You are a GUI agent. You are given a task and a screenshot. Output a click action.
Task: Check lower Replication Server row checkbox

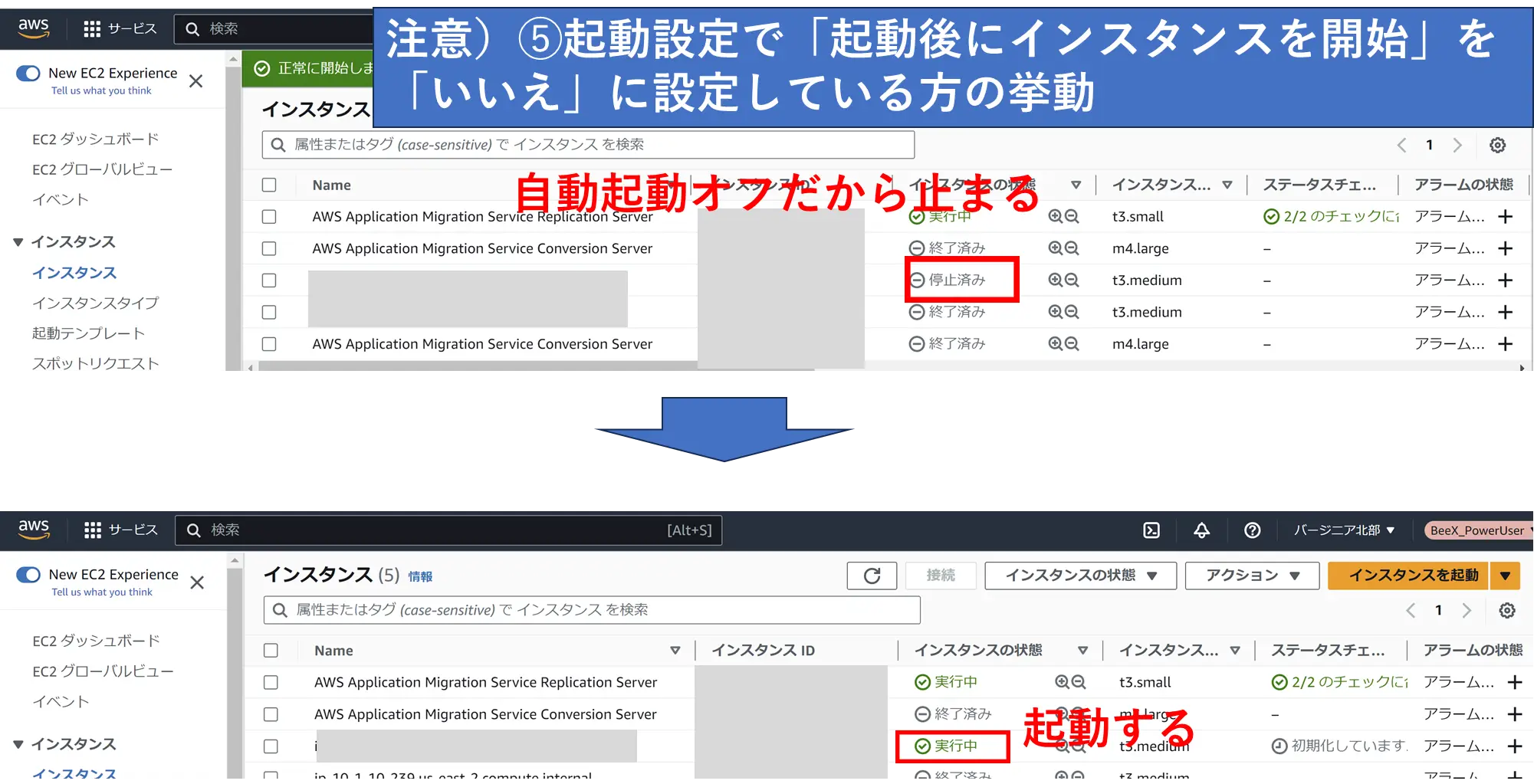pos(271,682)
